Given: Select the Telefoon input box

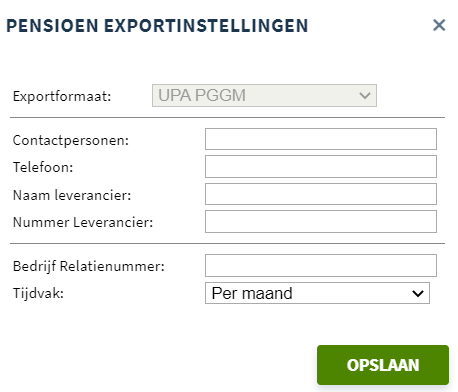Looking at the screenshot, I should click(321, 166).
